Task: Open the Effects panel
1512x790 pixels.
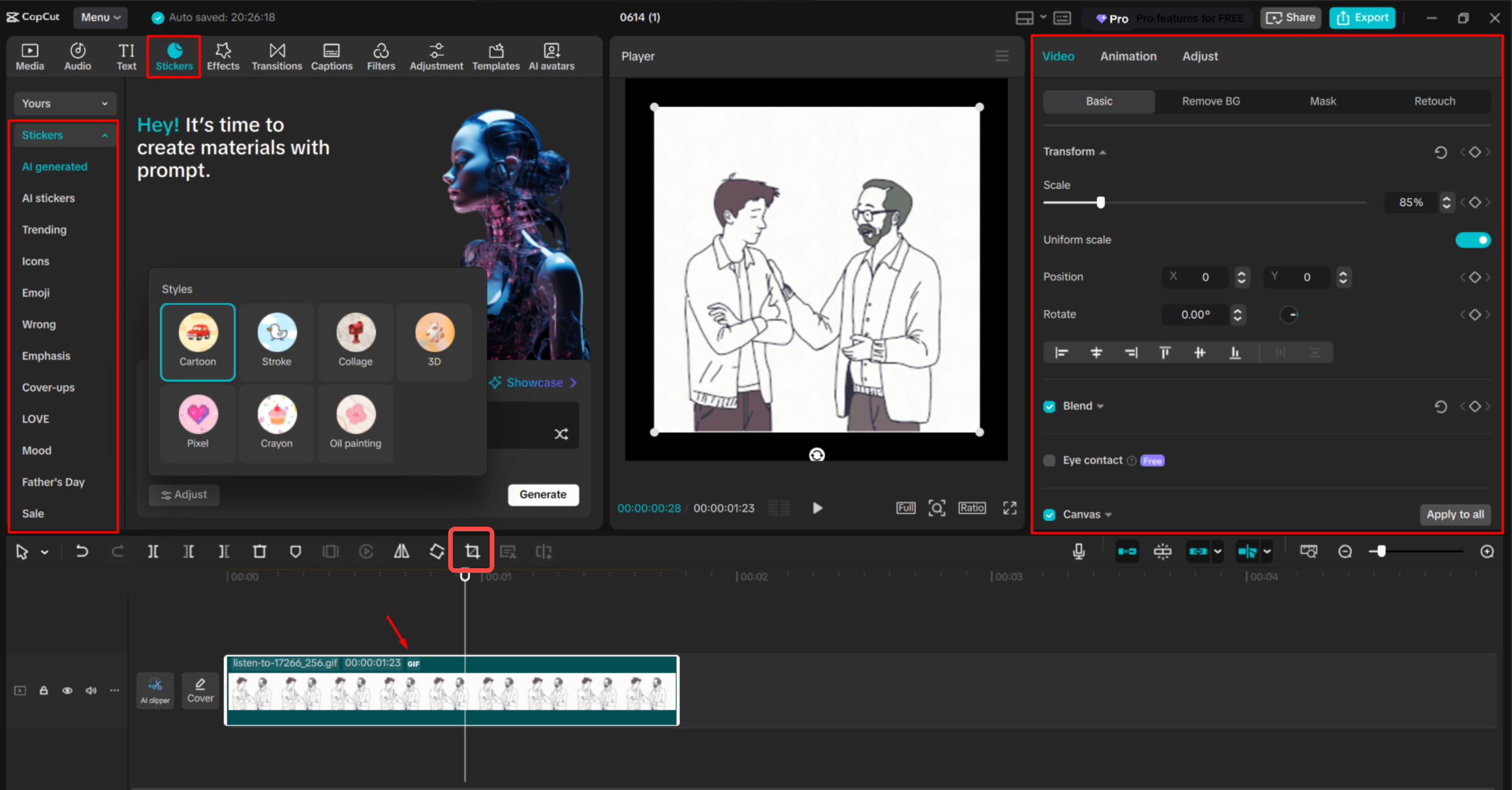Action: click(222, 56)
